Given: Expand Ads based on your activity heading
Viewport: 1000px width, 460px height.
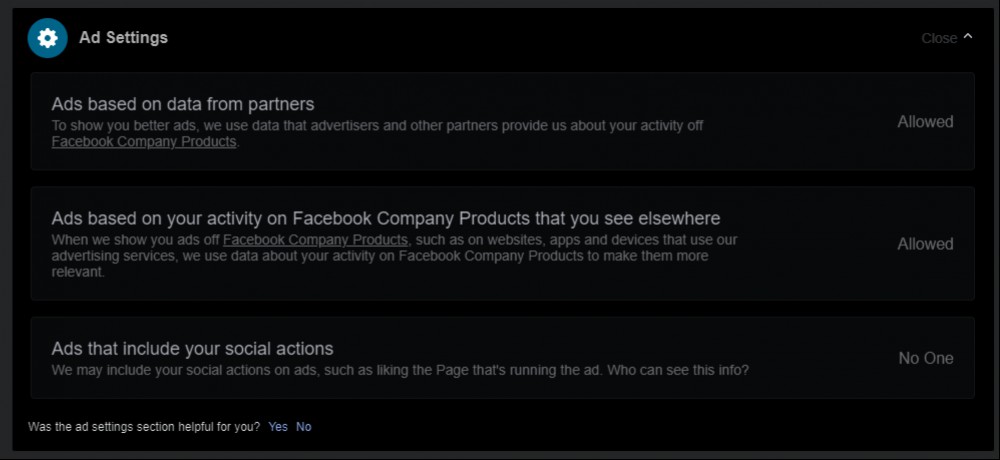Looking at the screenshot, I should pos(386,218).
